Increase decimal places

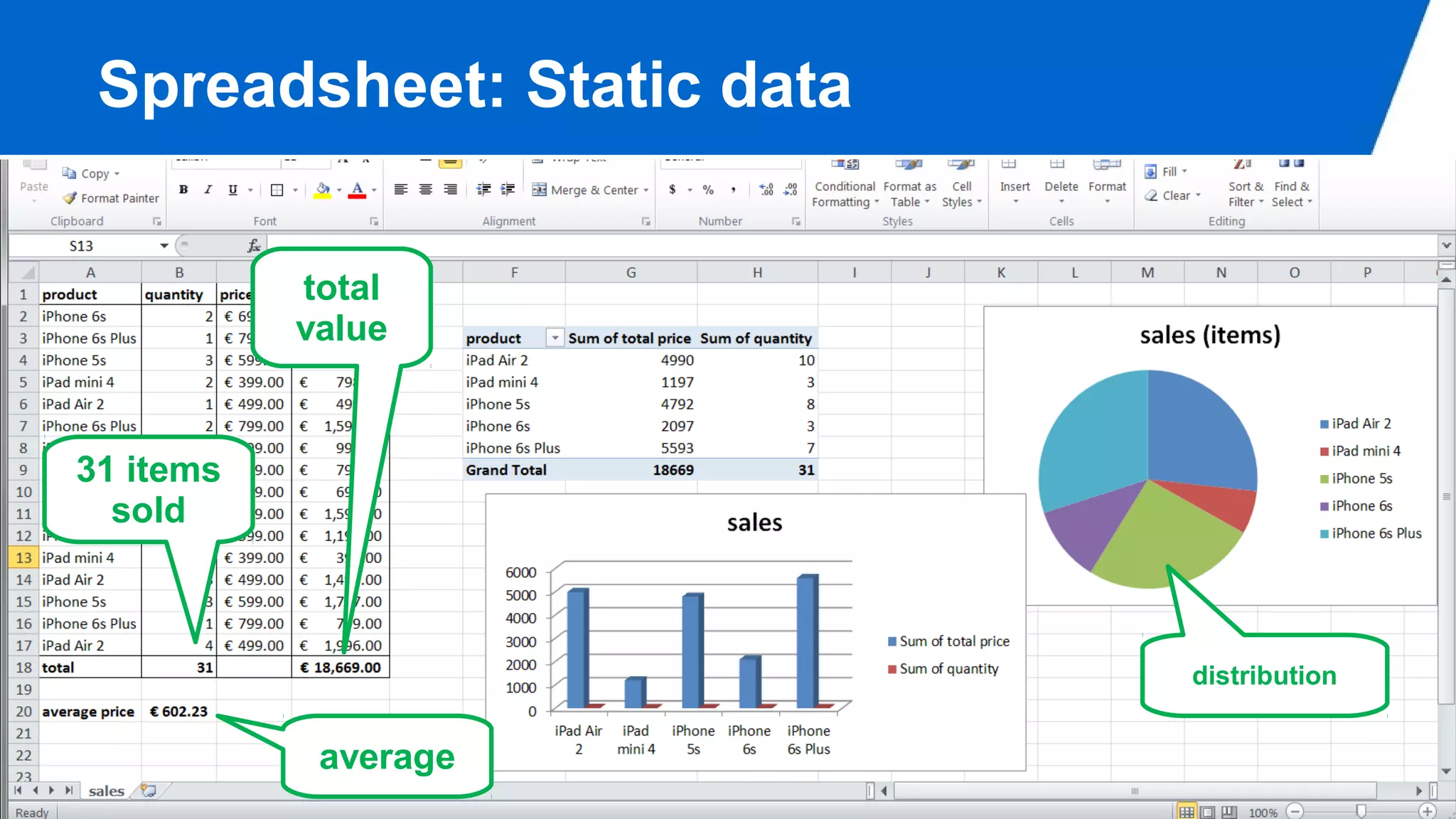[766, 190]
